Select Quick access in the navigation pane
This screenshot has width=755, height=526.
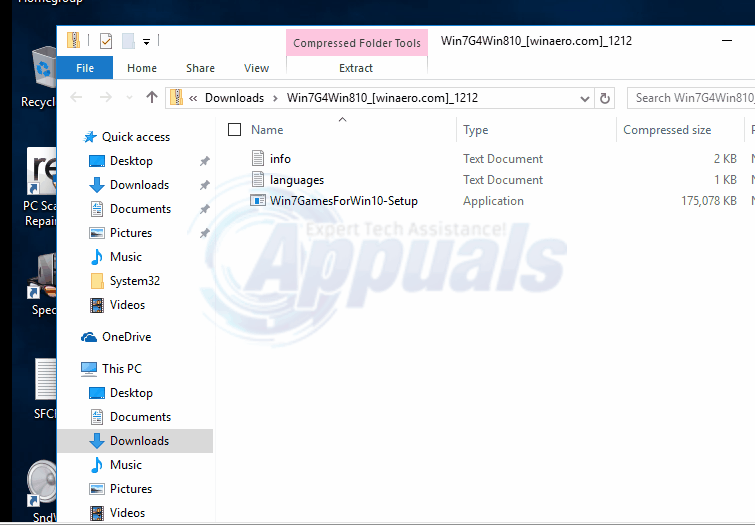[x=136, y=137]
